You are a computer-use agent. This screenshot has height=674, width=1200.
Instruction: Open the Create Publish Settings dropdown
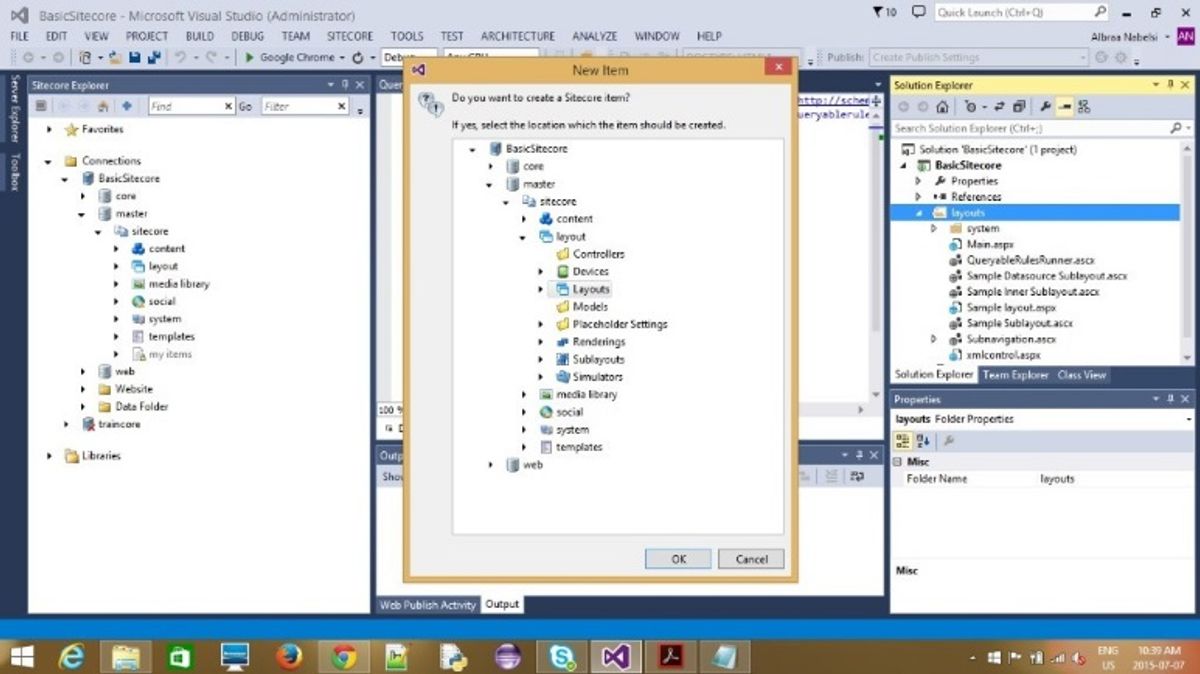click(1082, 58)
